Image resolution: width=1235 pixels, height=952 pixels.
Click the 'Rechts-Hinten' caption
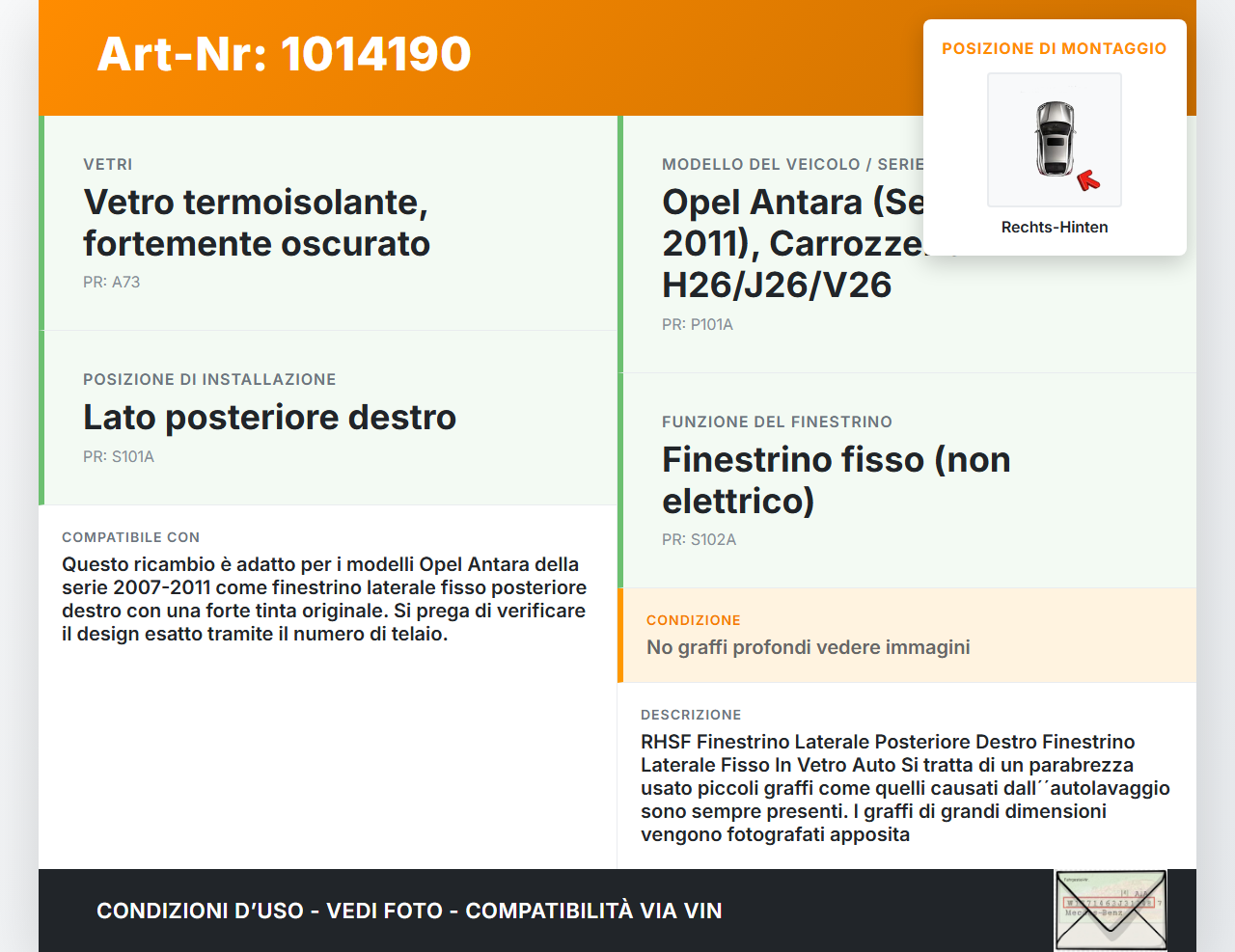1055,227
